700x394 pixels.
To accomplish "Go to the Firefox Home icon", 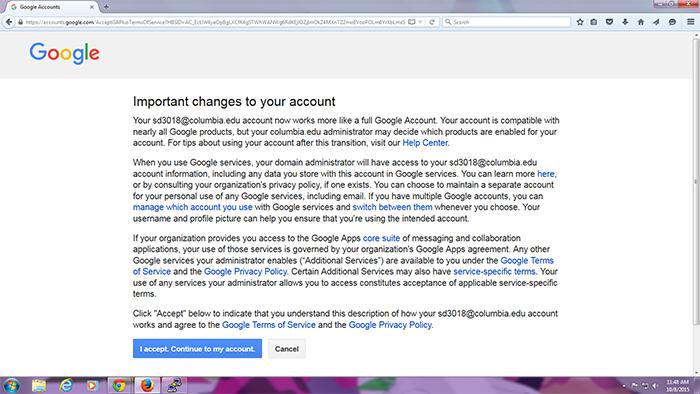I will 641,22.
